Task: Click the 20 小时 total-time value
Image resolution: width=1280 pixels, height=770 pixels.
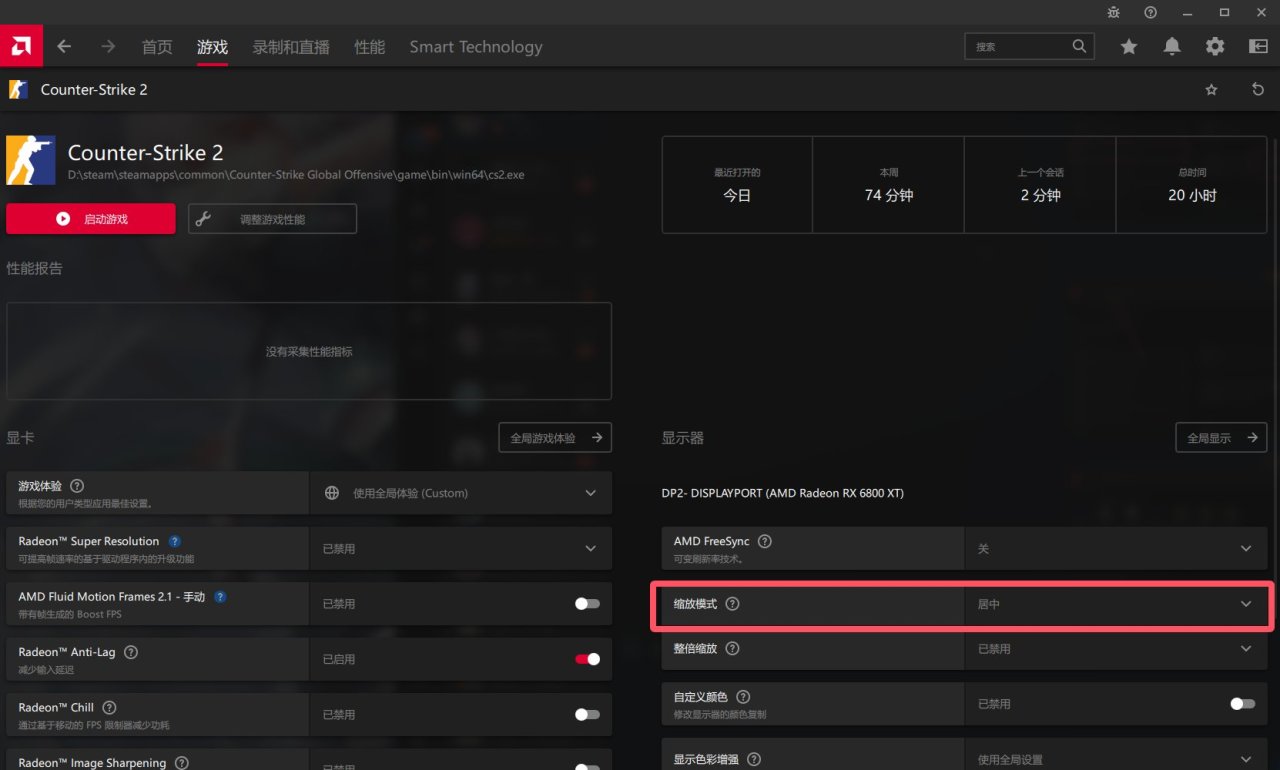Action: point(1192,196)
